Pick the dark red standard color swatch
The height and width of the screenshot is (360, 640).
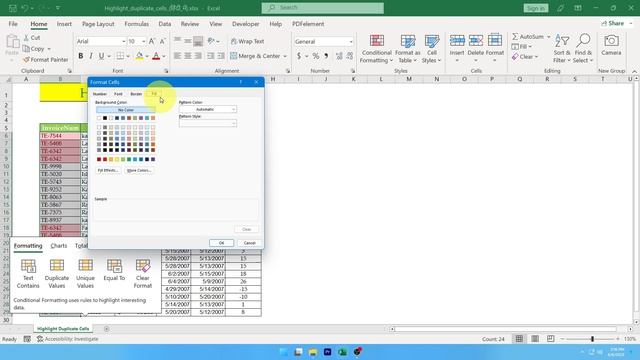(x=99, y=159)
